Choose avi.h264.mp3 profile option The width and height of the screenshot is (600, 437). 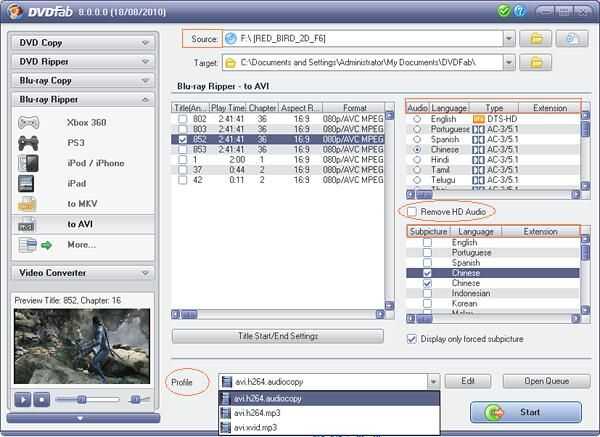329,413
